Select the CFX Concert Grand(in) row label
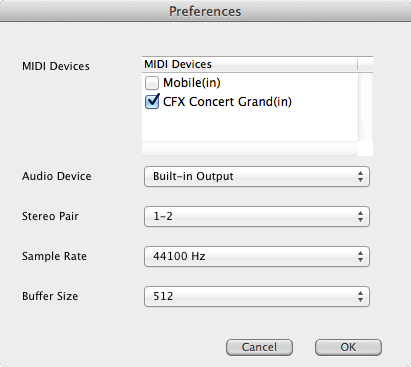The image size is (411, 367). click(227, 102)
